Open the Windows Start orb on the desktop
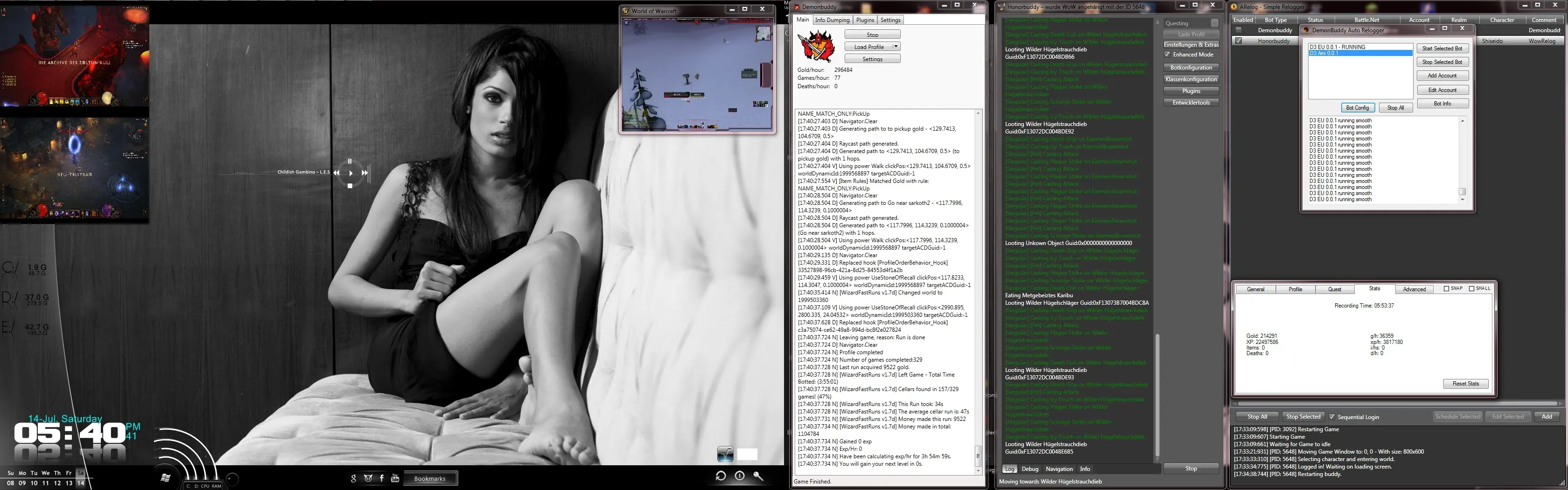This screenshot has width=1568, height=490. point(165,478)
